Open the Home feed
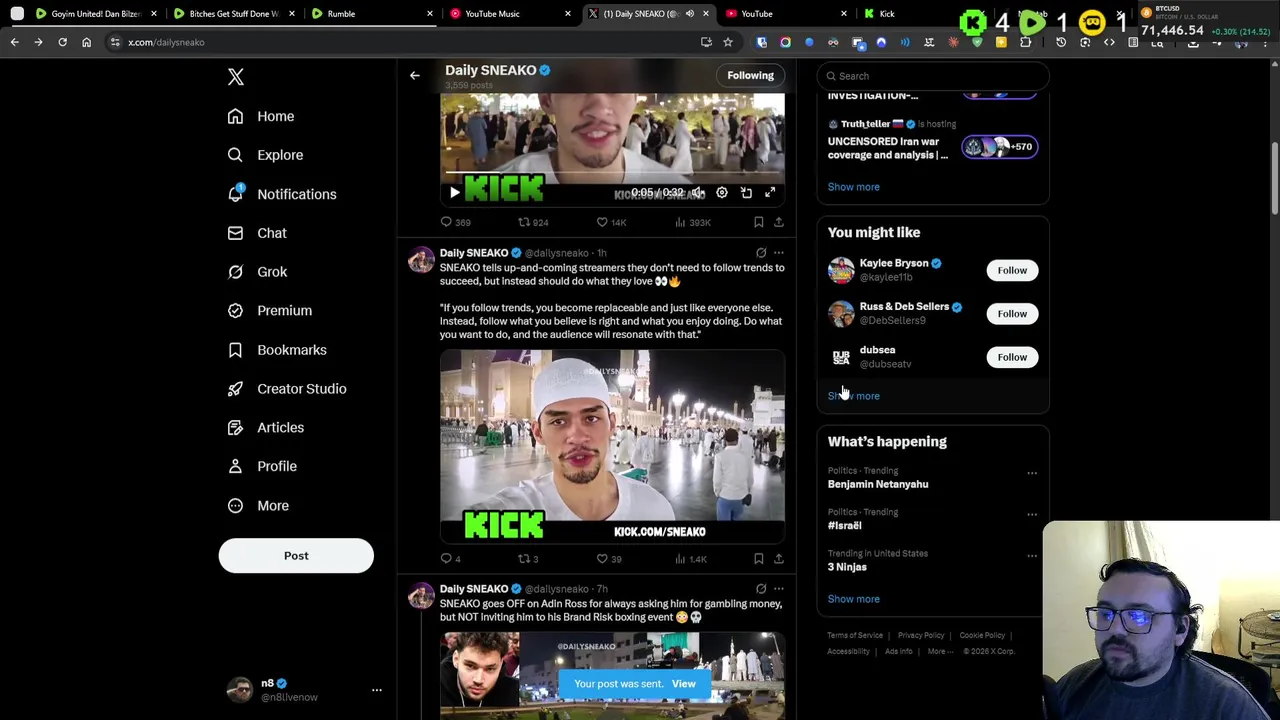This screenshot has height=720, width=1280. point(261,116)
